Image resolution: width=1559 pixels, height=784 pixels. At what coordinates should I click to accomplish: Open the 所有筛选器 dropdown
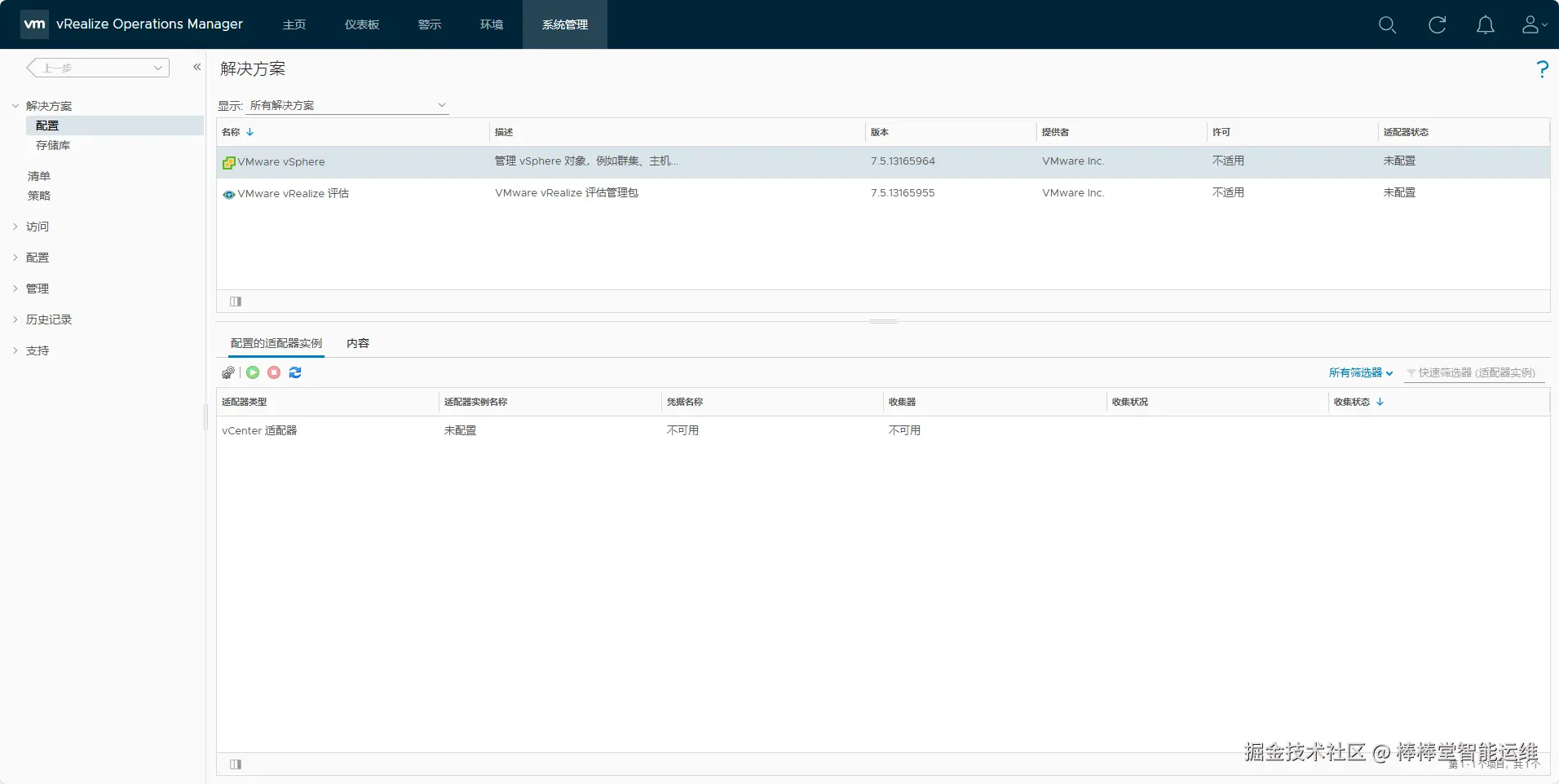1361,372
